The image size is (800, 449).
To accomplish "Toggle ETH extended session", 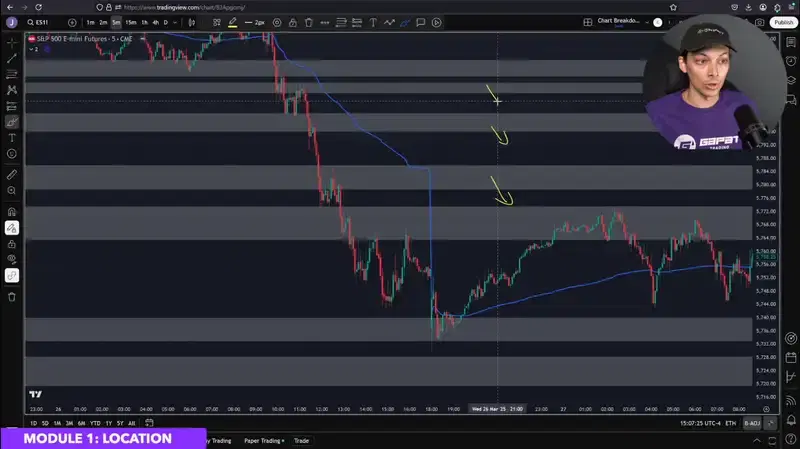I will 731,423.
